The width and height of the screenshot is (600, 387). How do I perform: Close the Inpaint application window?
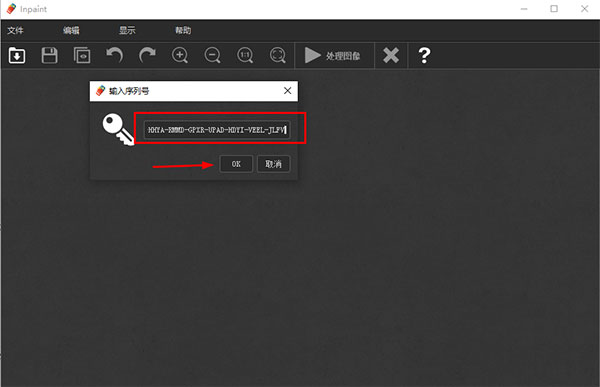tap(584, 9)
